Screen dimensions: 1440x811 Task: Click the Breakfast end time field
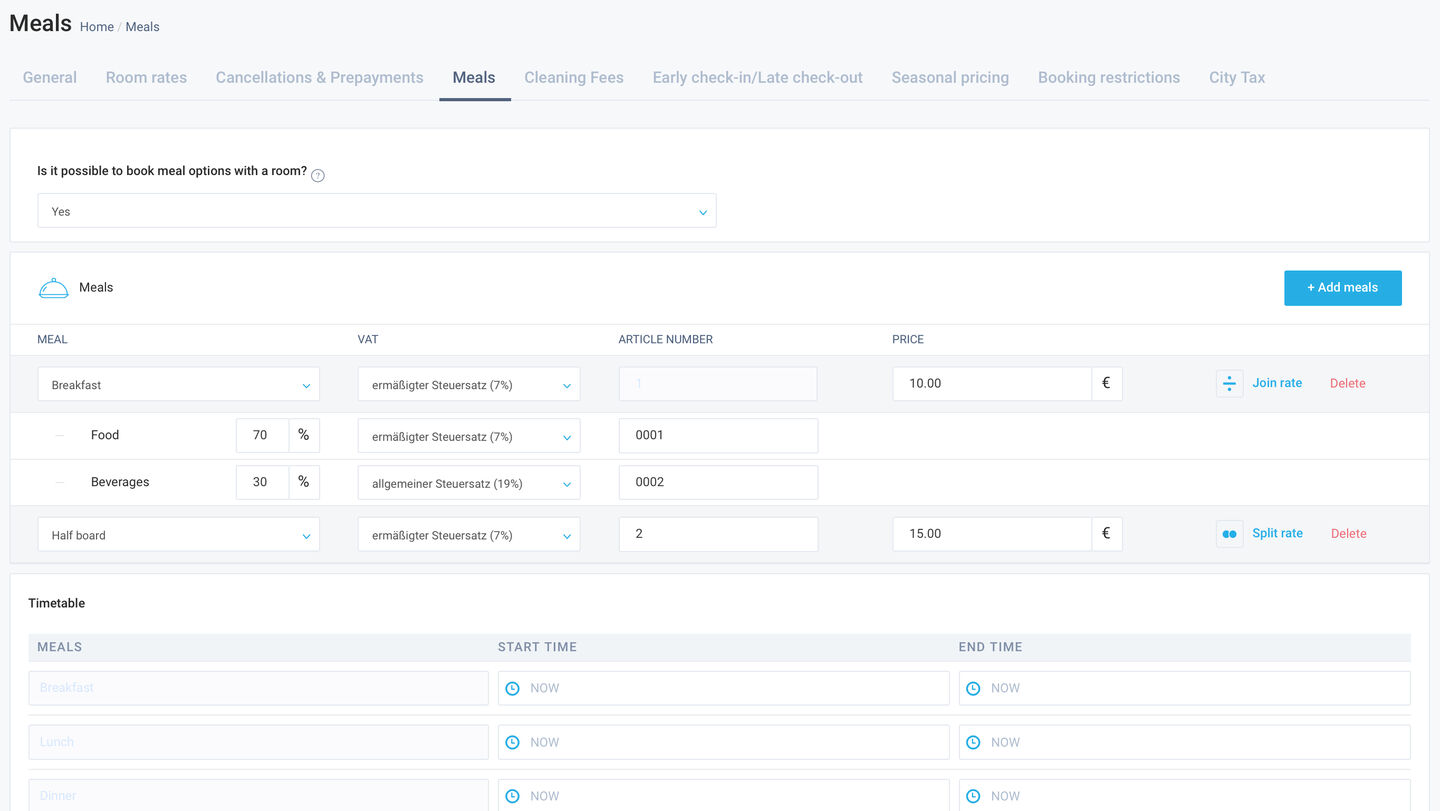point(1185,688)
